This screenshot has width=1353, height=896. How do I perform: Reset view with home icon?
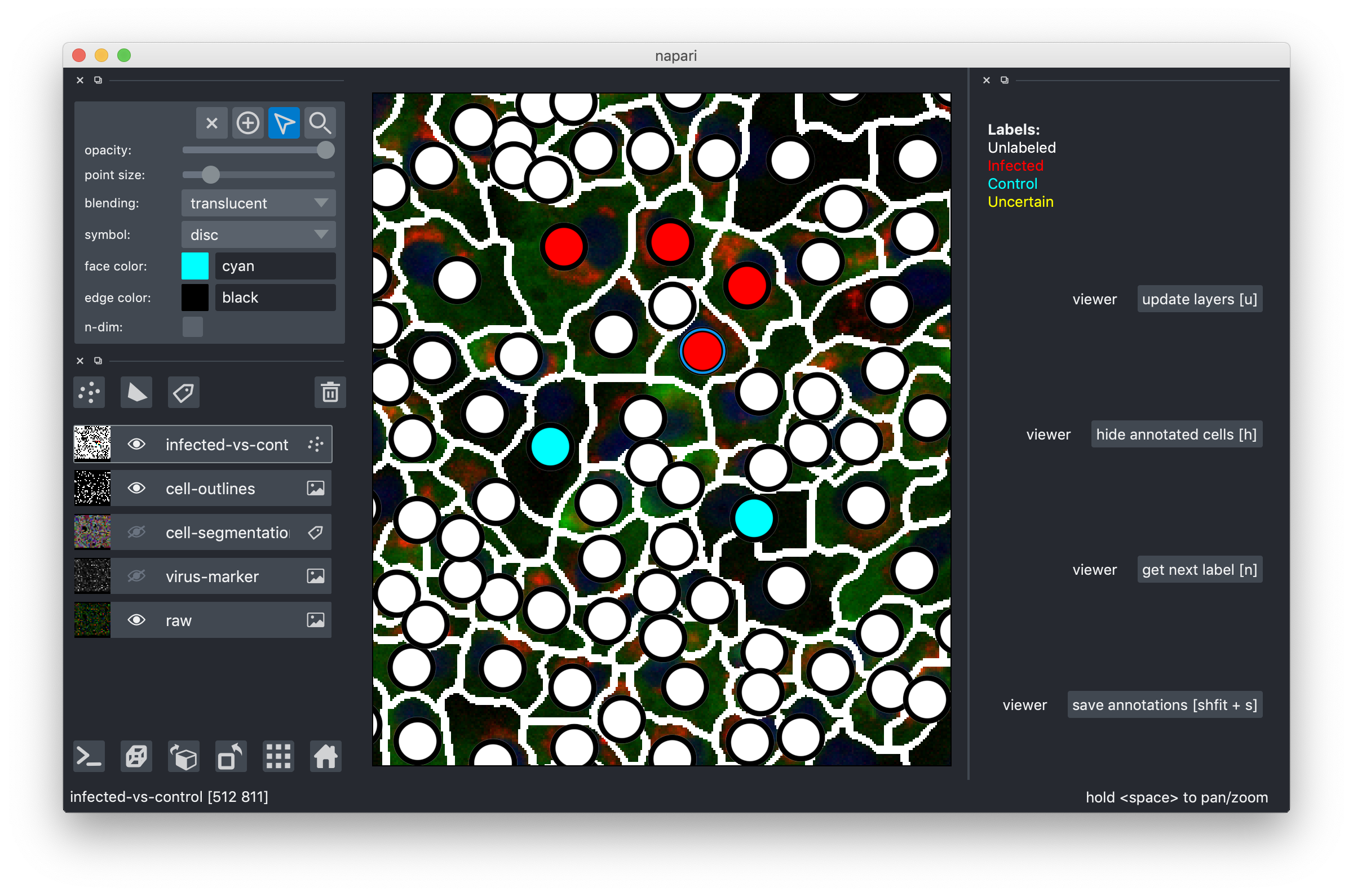325,757
